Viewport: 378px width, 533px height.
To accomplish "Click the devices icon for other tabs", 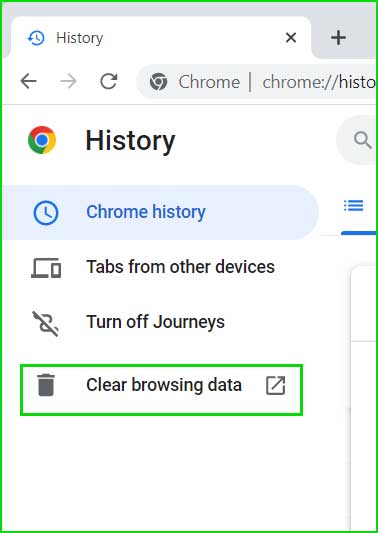I will [46, 267].
